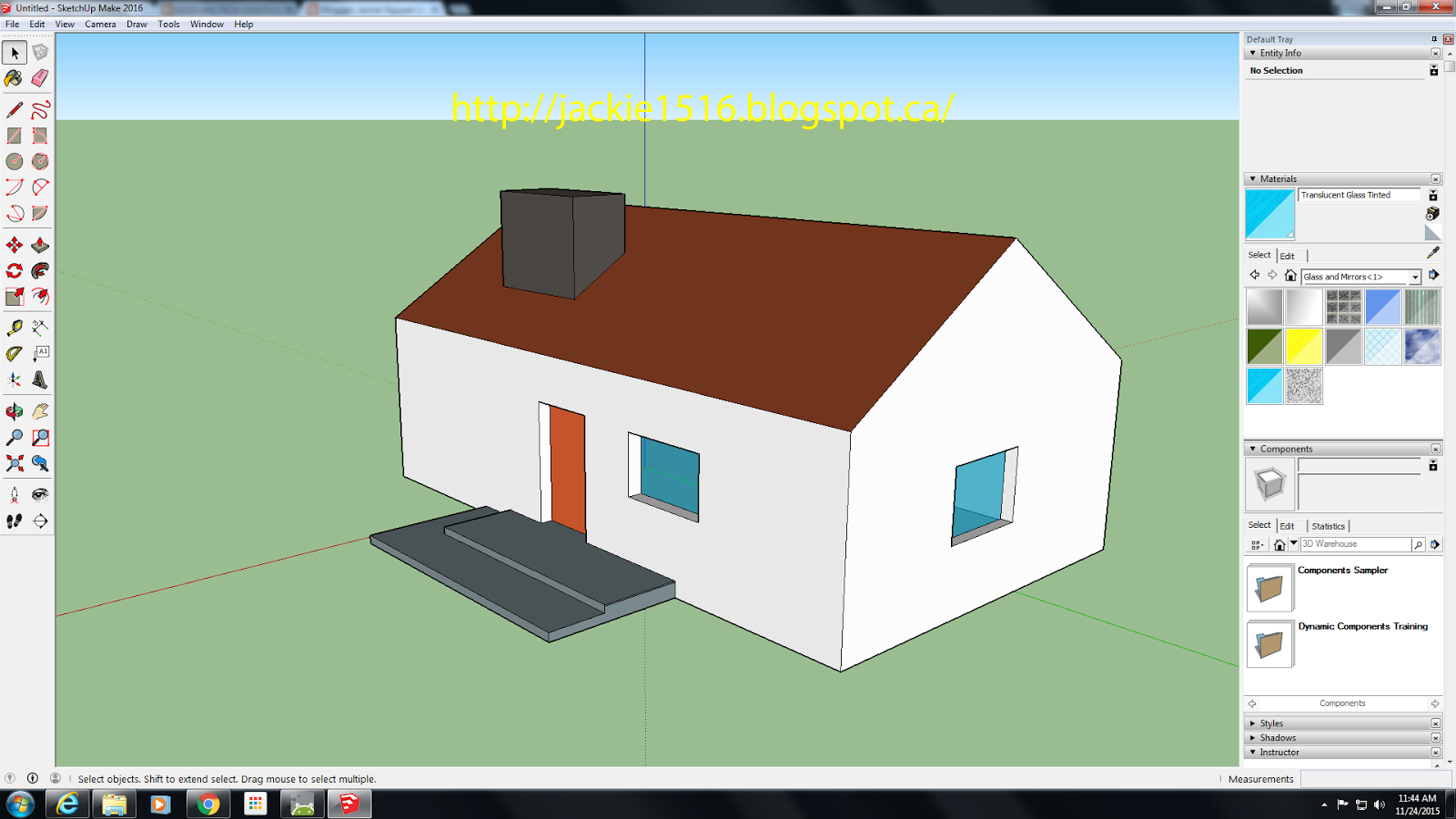Open the Statistics tab in Components
Image resolution: width=1456 pixels, height=819 pixels.
1329,526
